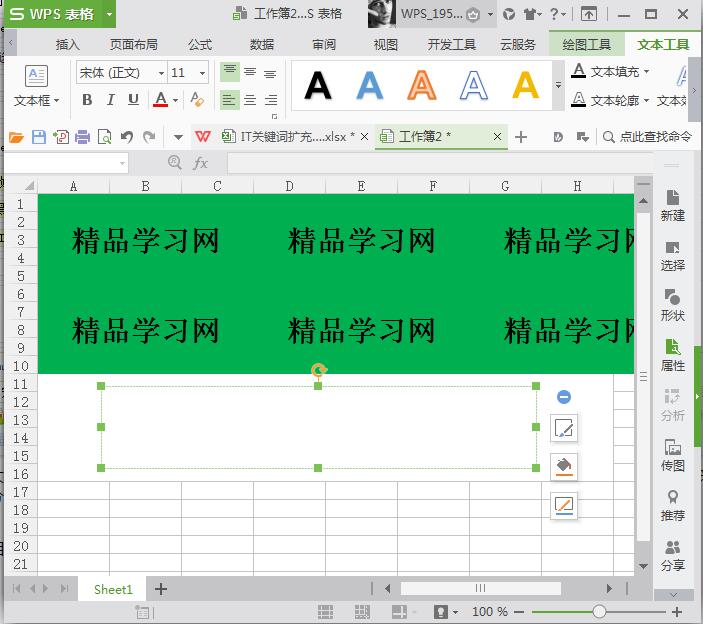Apply red font color A

[x=161, y=100]
